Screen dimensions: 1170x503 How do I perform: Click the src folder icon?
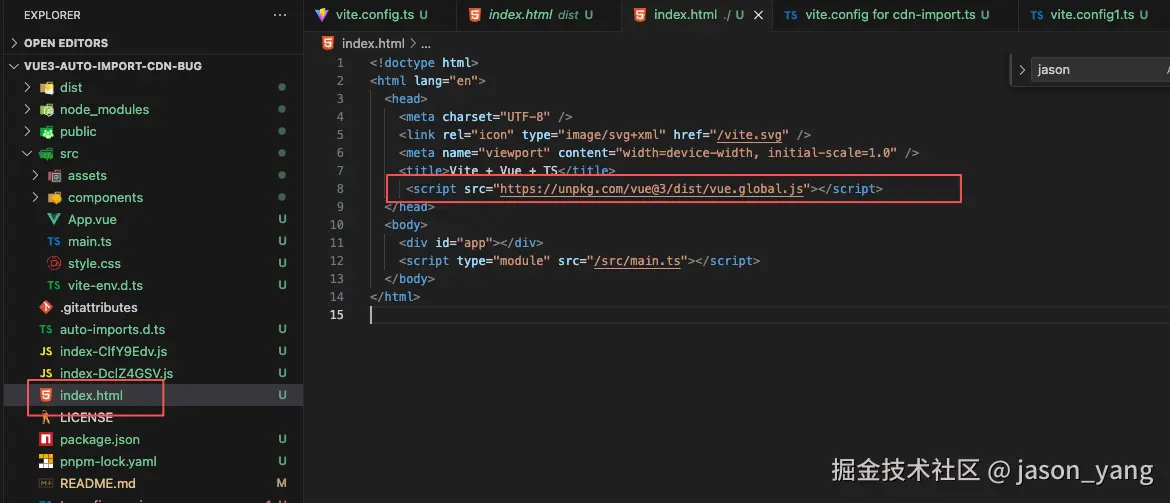pyautogui.click(x=46, y=154)
